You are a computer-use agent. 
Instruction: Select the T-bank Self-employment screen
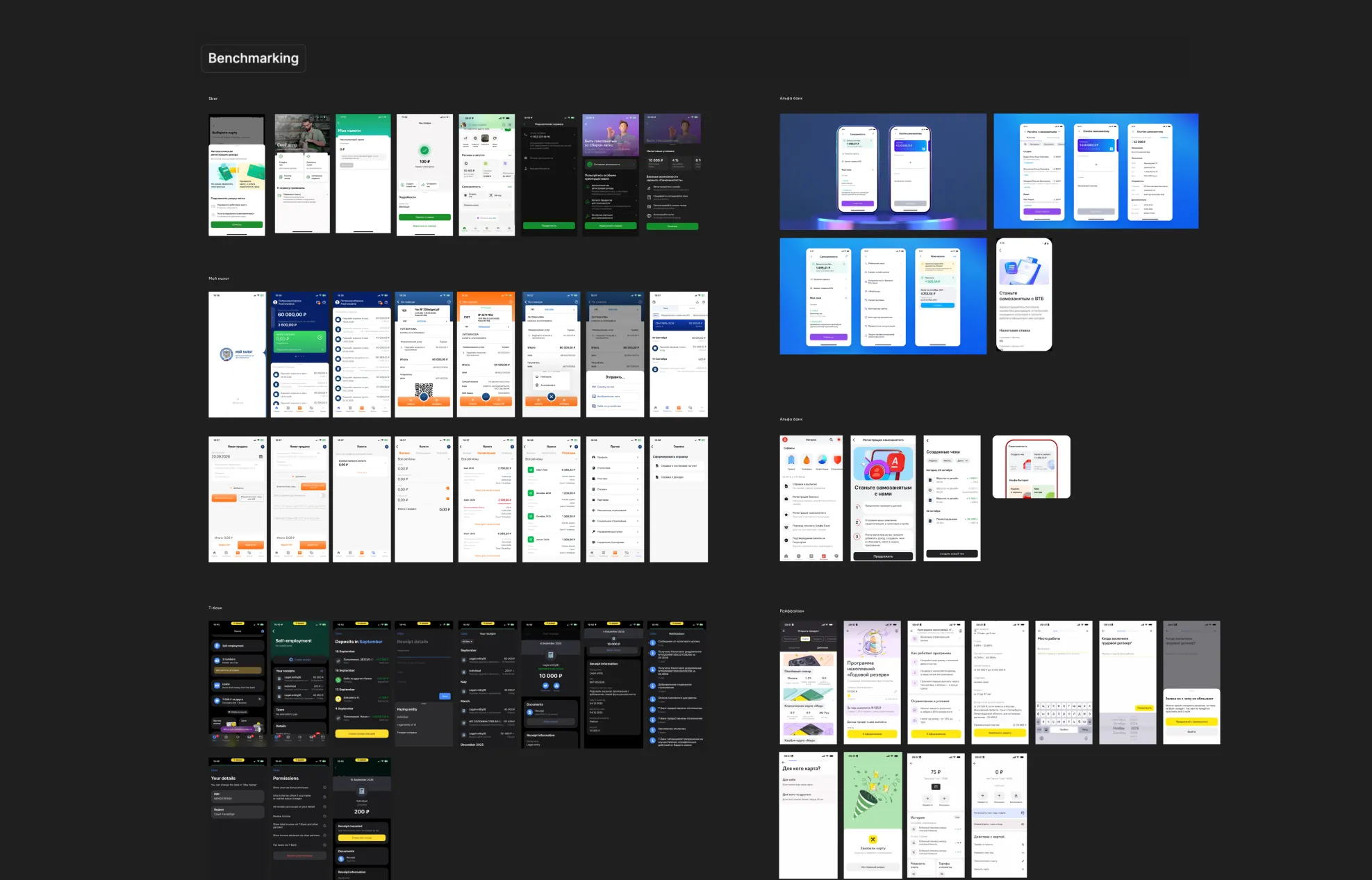pos(299,684)
